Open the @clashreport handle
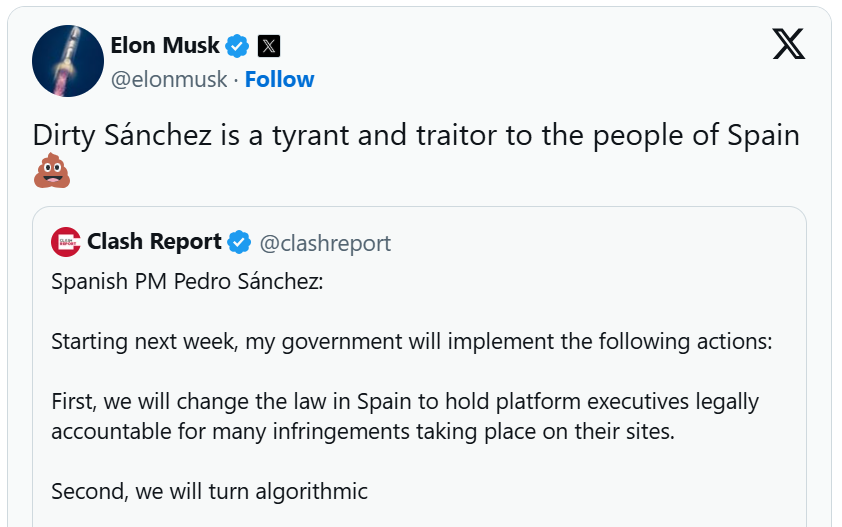The image size is (842, 527). [325, 243]
